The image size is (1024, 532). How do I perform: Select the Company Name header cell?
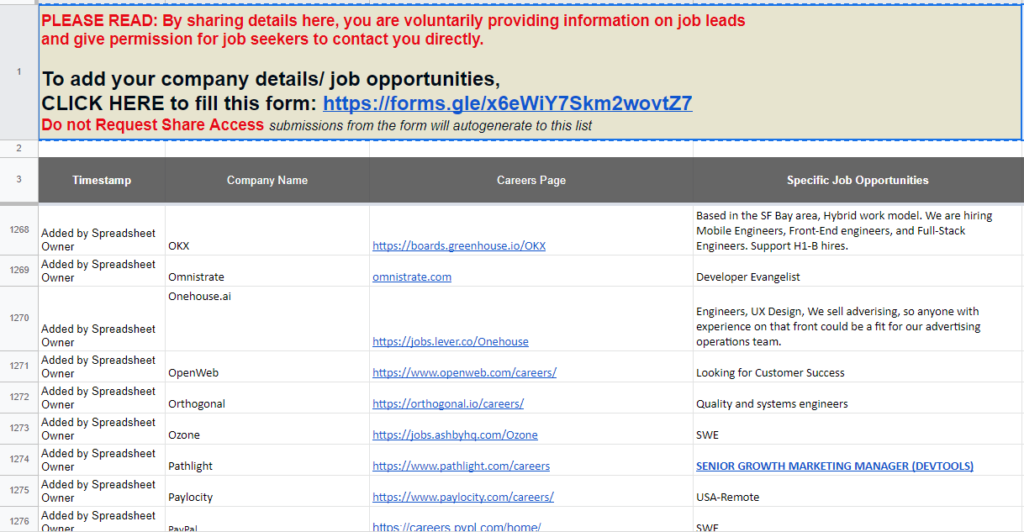(x=267, y=180)
